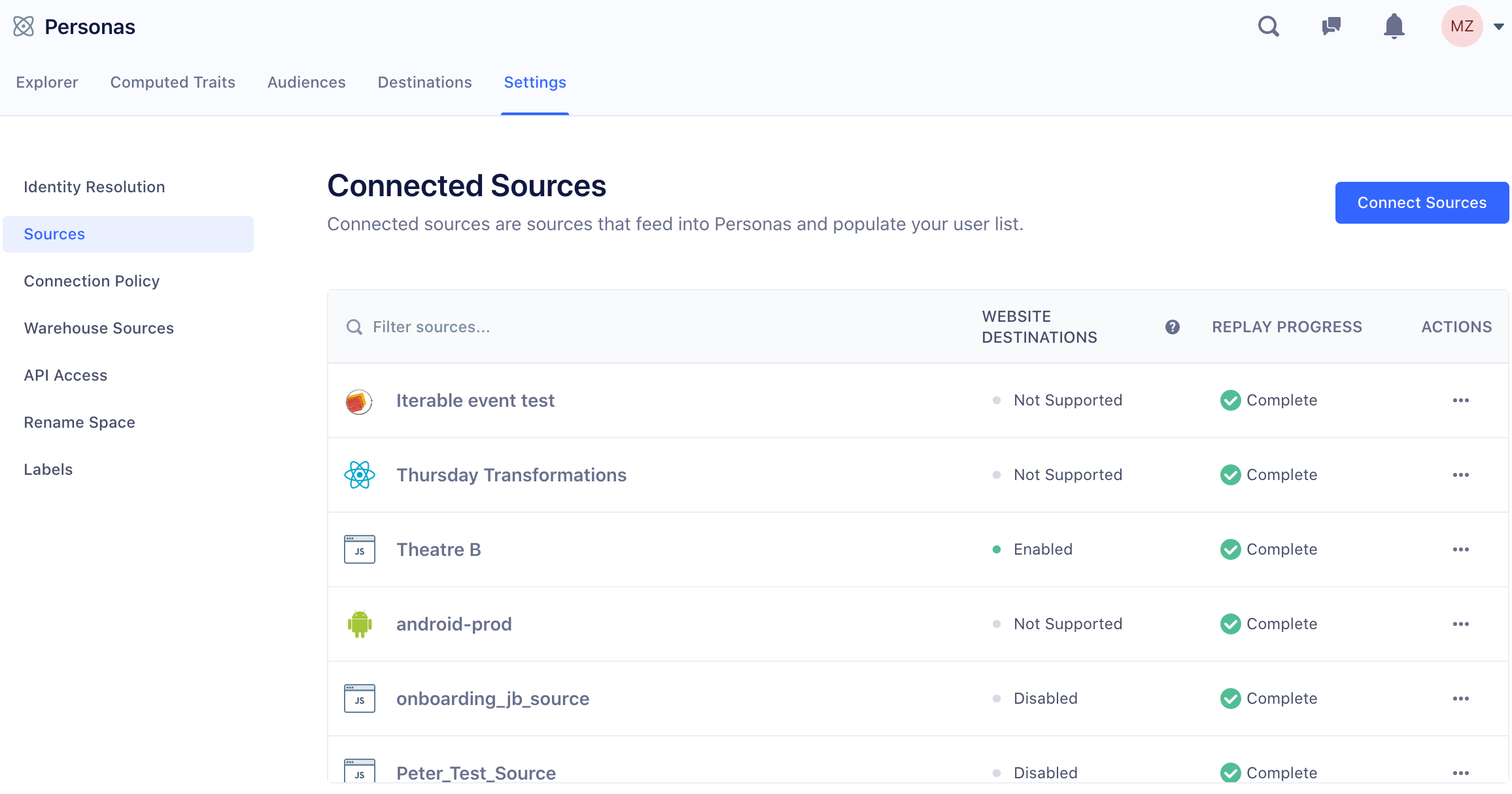Click Theatre B JavaScript source icon
The width and height of the screenshot is (1512, 794).
[359, 549]
